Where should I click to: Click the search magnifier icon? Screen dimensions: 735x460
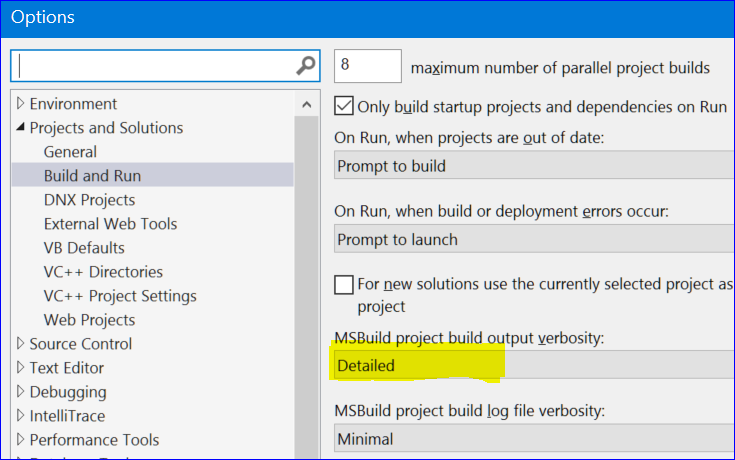(x=306, y=66)
